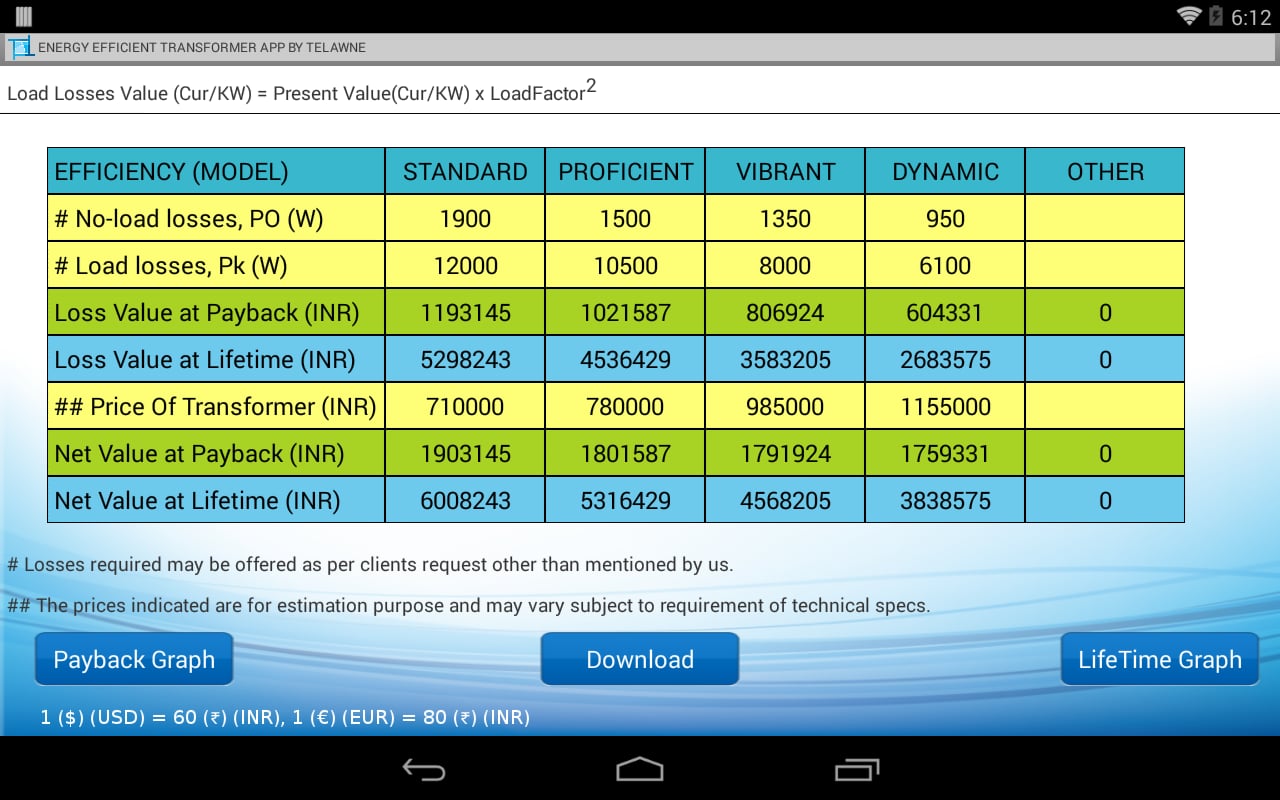Select the '# No-load losses, PO (W)' row label
1280x800 pixels.
tap(216, 218)
